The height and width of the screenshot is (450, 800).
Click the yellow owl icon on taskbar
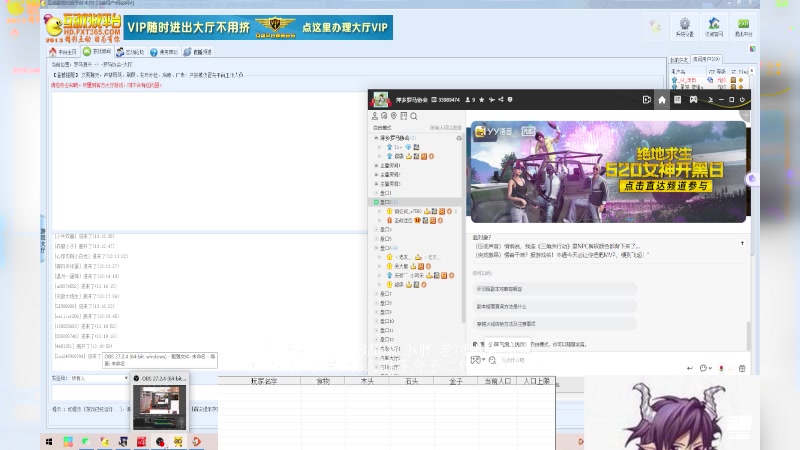[x=178, y=442]
